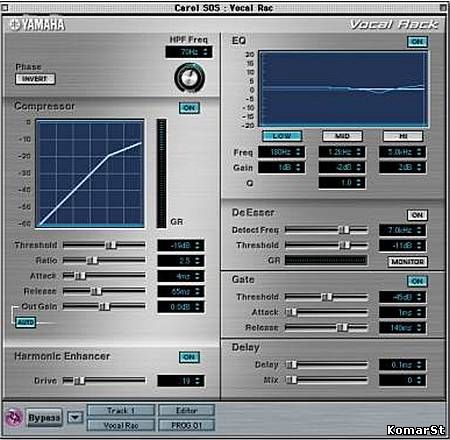Adjust the compressor Out Gain slider
The height and width of the screenshot is (440, 450).
pyautogui.click(x=104, y=306)
